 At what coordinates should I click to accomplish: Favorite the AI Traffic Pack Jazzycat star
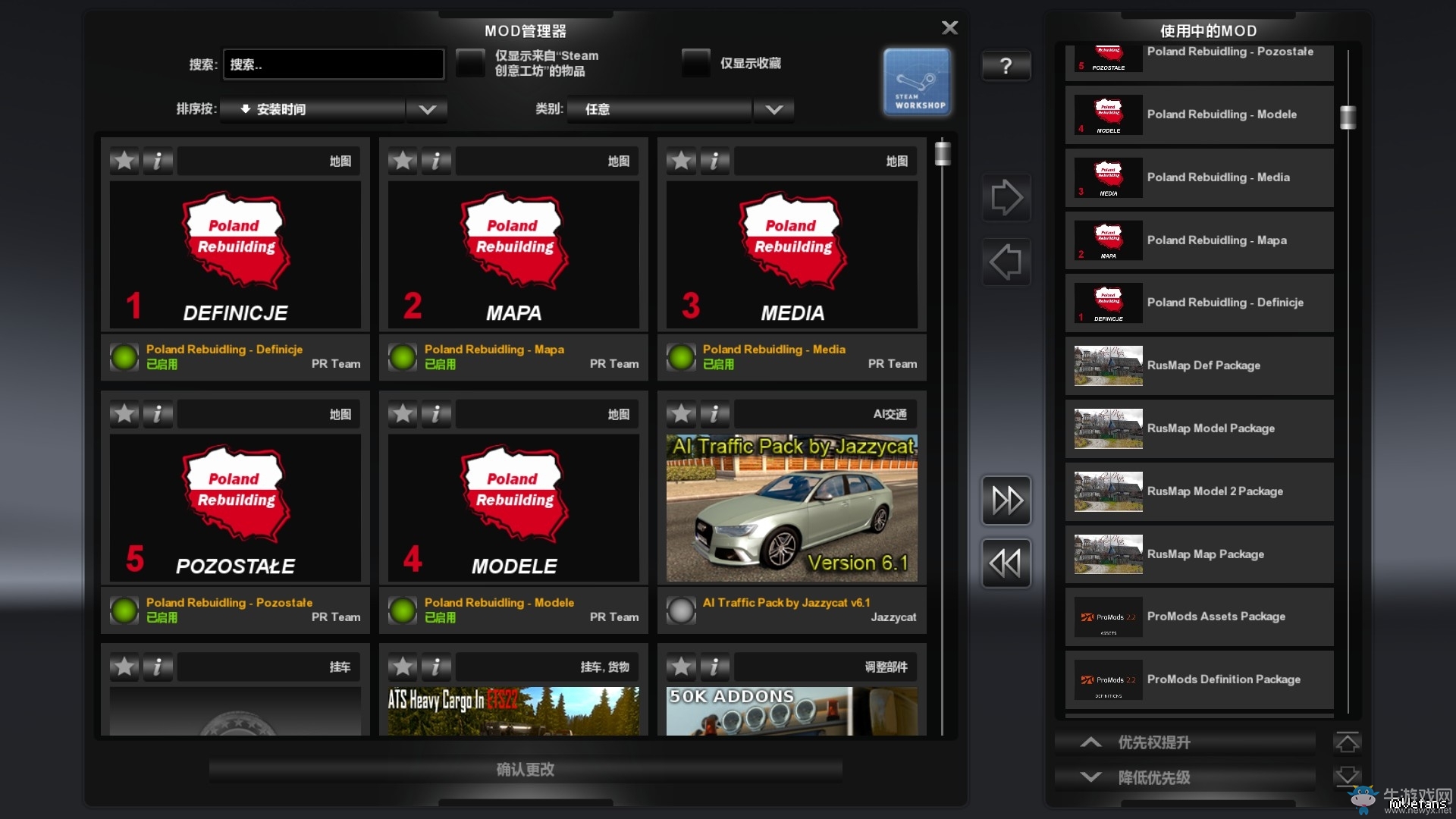681,414
